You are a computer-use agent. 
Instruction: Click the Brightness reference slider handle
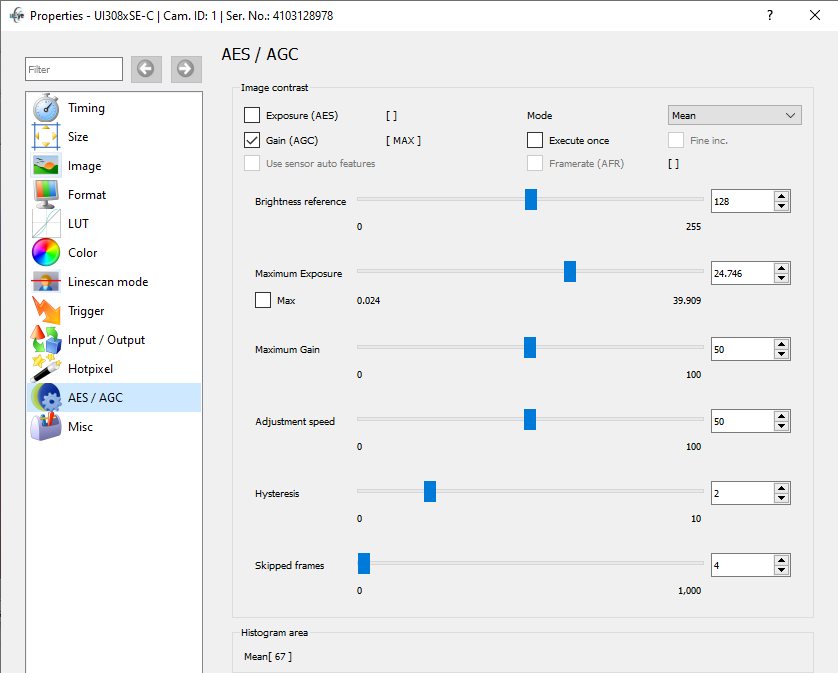click(x=531, y=199)
